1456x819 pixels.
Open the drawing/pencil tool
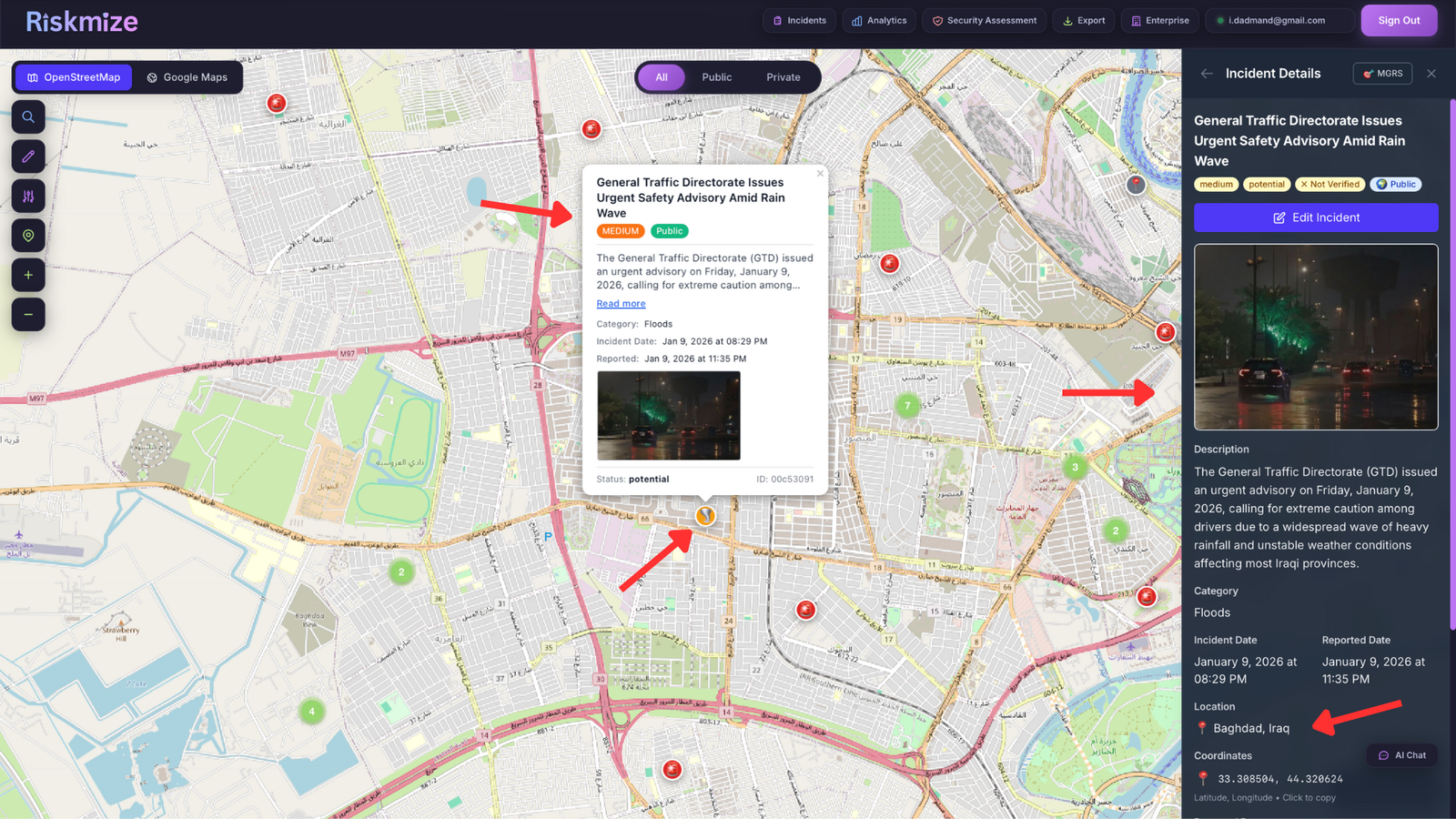28,156
